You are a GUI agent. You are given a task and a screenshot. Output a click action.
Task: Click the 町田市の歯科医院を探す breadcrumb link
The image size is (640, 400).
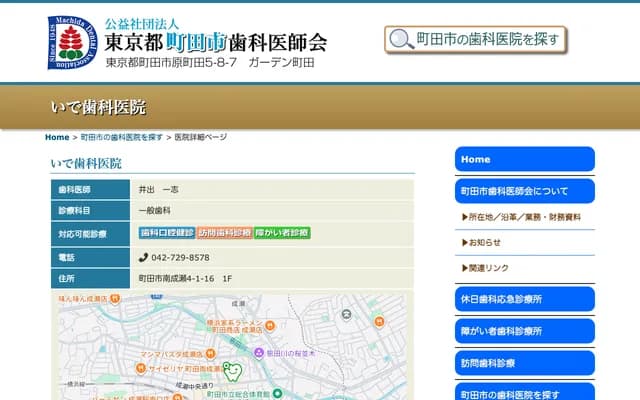point(121,137)
